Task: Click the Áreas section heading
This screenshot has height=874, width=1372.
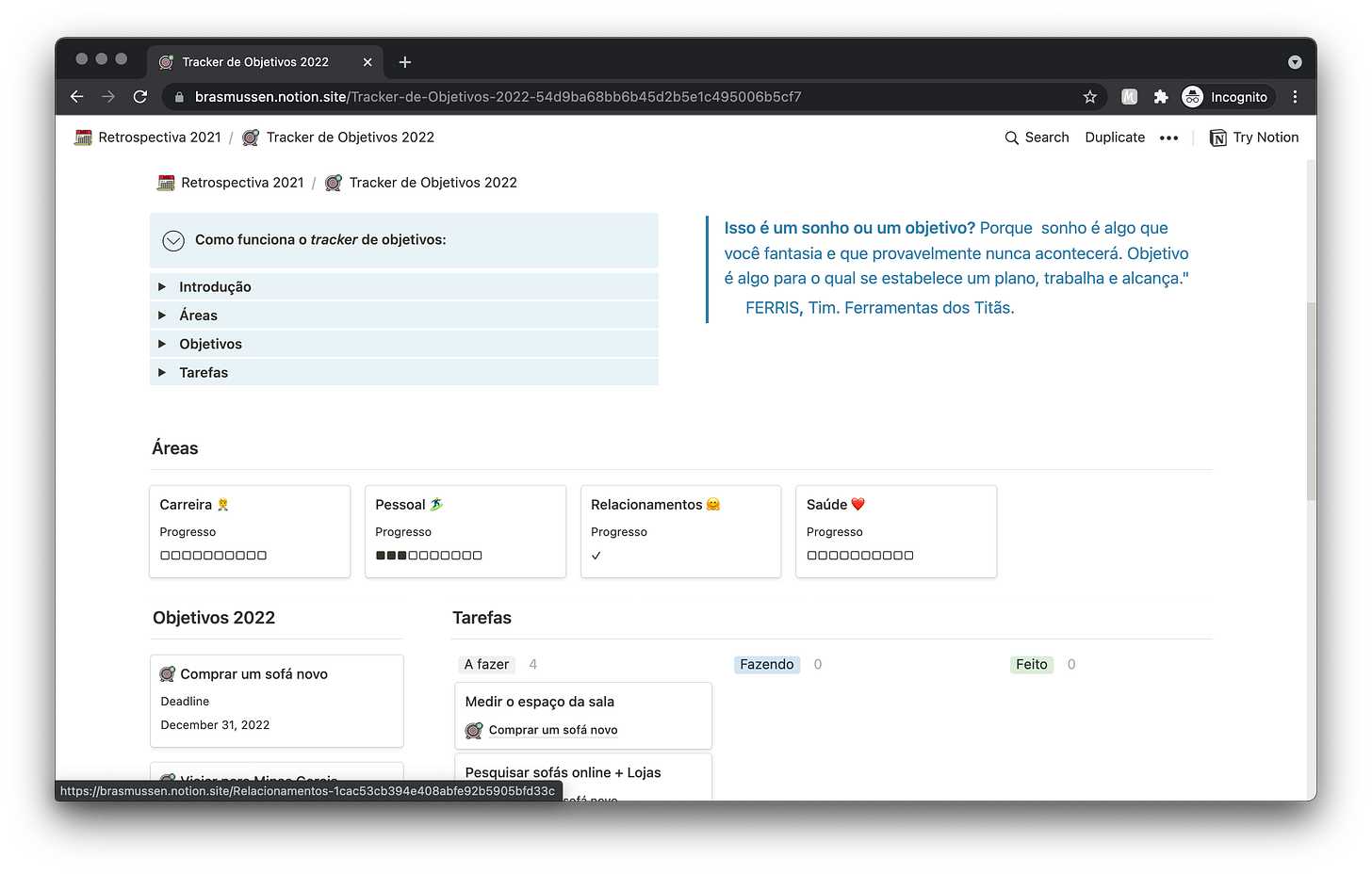Action: click(175, 448)
